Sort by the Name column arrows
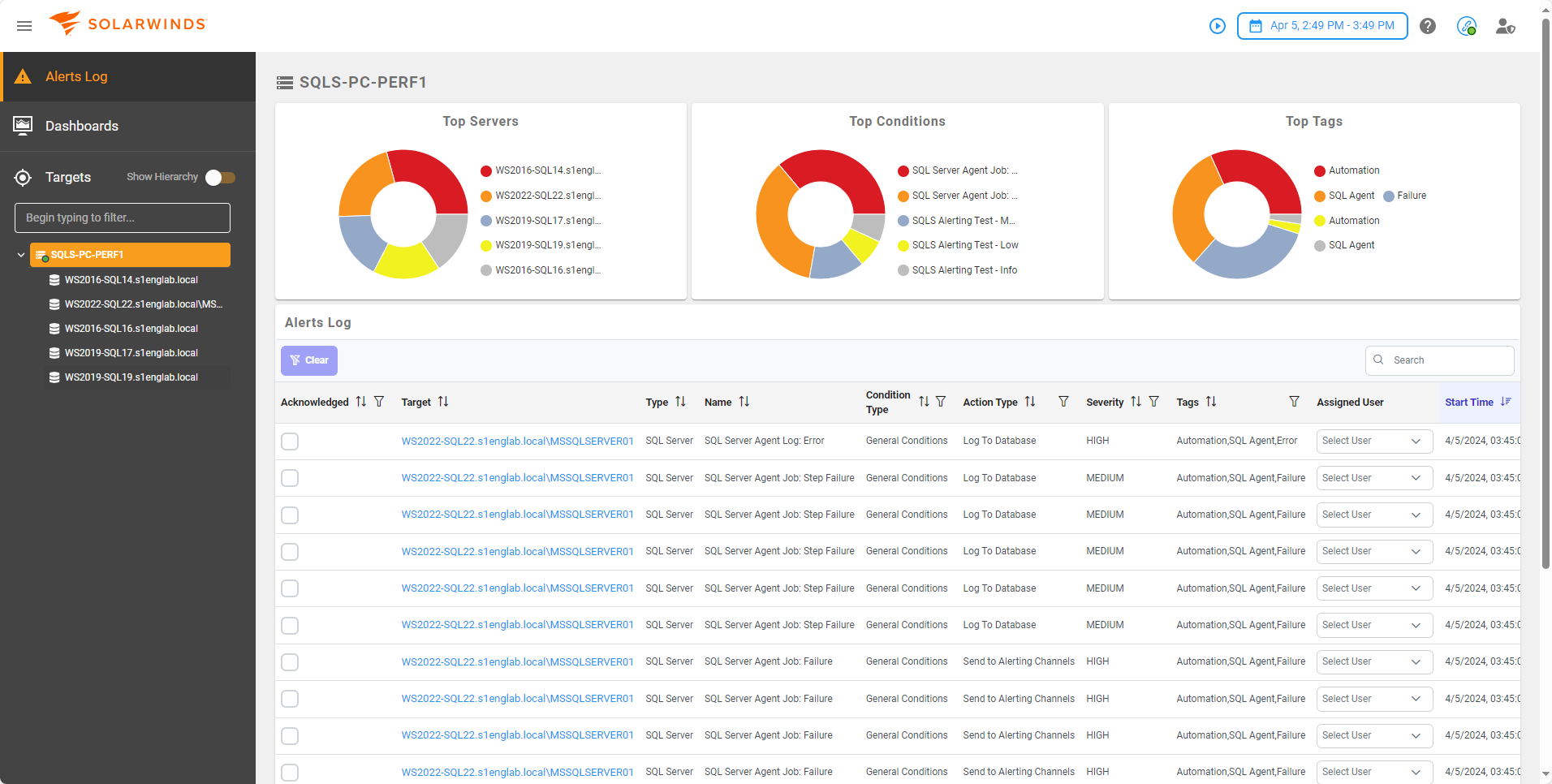Screen dimensions: 1552x784 [x=744, y=402]
